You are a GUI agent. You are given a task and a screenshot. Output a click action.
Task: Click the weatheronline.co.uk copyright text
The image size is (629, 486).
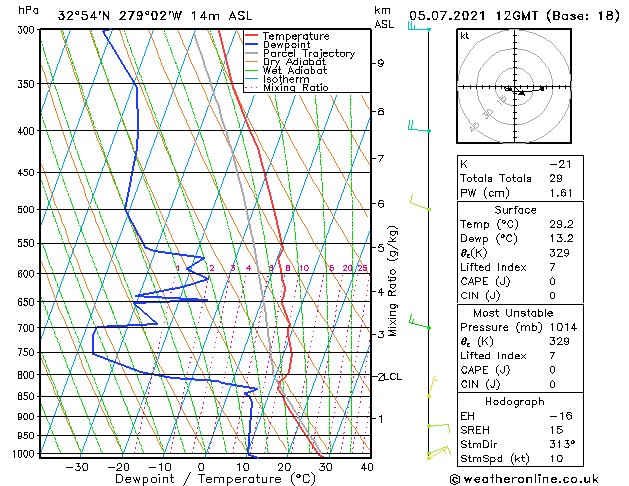tap(524, 479)
